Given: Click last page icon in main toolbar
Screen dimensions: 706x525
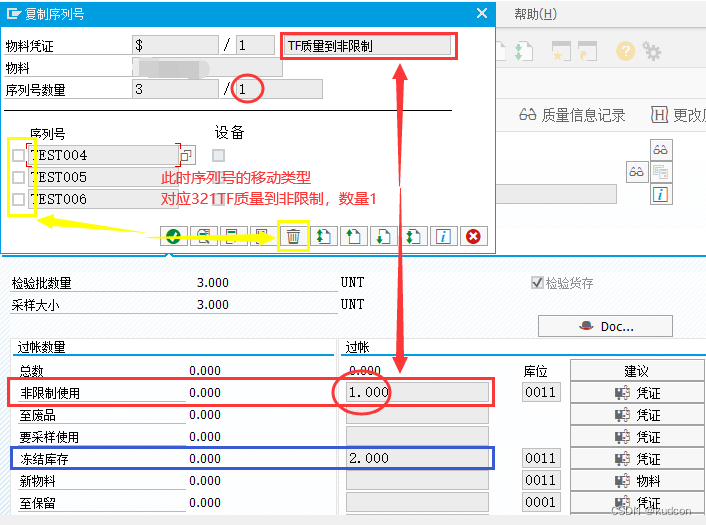Looking at the screenshot, I should pos(523,51).
